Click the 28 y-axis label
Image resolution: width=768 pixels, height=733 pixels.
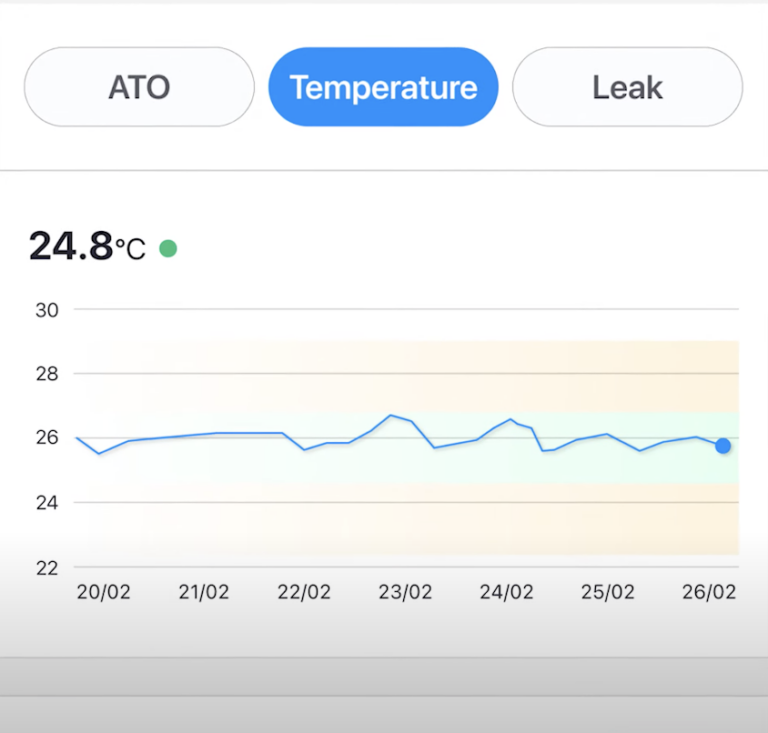[47, 374]
